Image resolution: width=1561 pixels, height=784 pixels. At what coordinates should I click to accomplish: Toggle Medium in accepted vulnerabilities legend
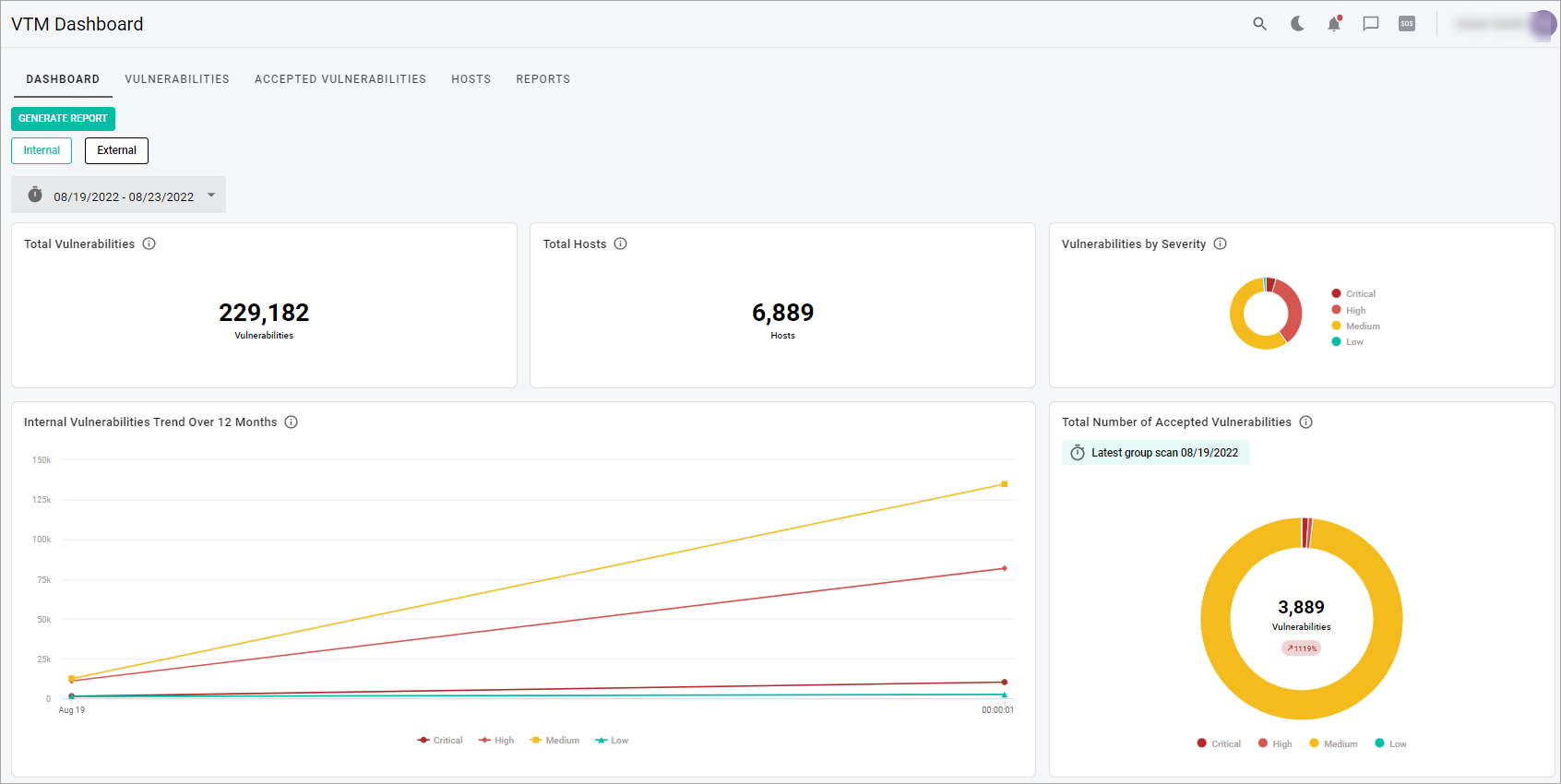click(x=1333, y=743)
